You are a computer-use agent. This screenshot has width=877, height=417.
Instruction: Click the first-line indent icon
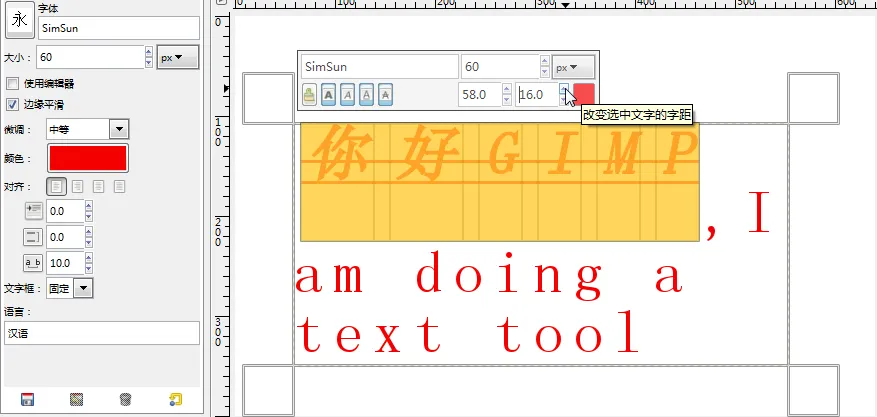point(34,211)
